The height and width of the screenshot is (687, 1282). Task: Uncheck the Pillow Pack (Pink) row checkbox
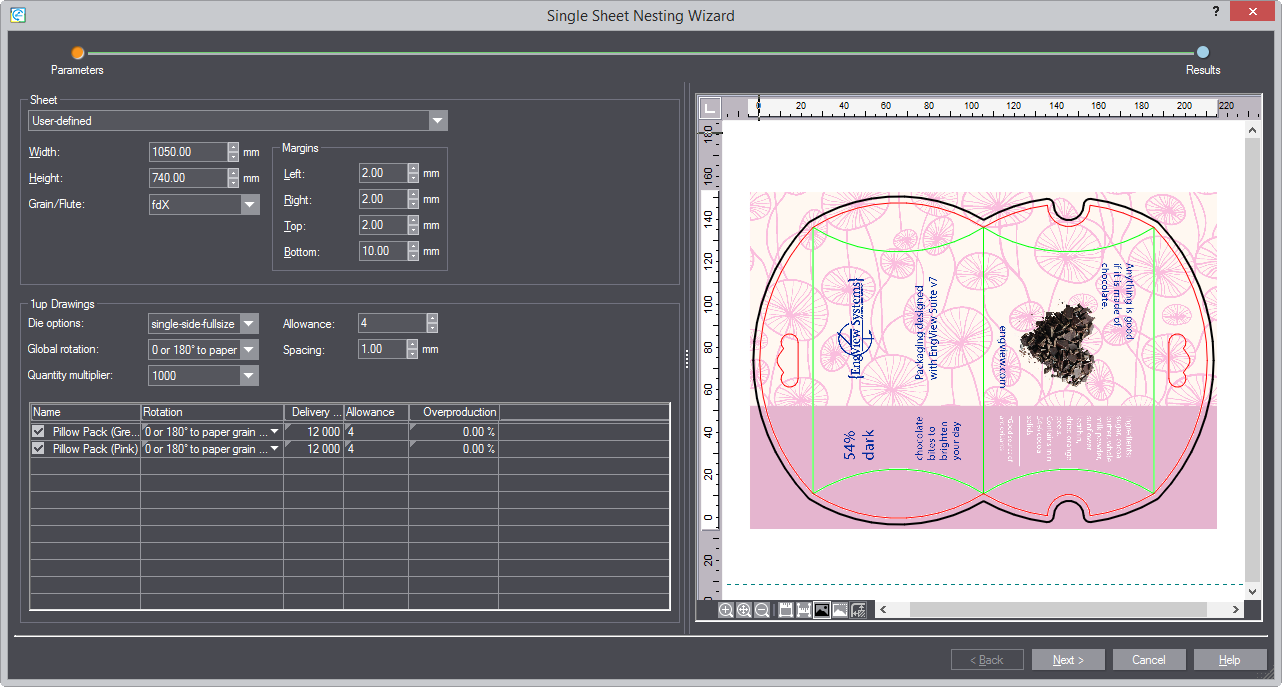[38, 449]
